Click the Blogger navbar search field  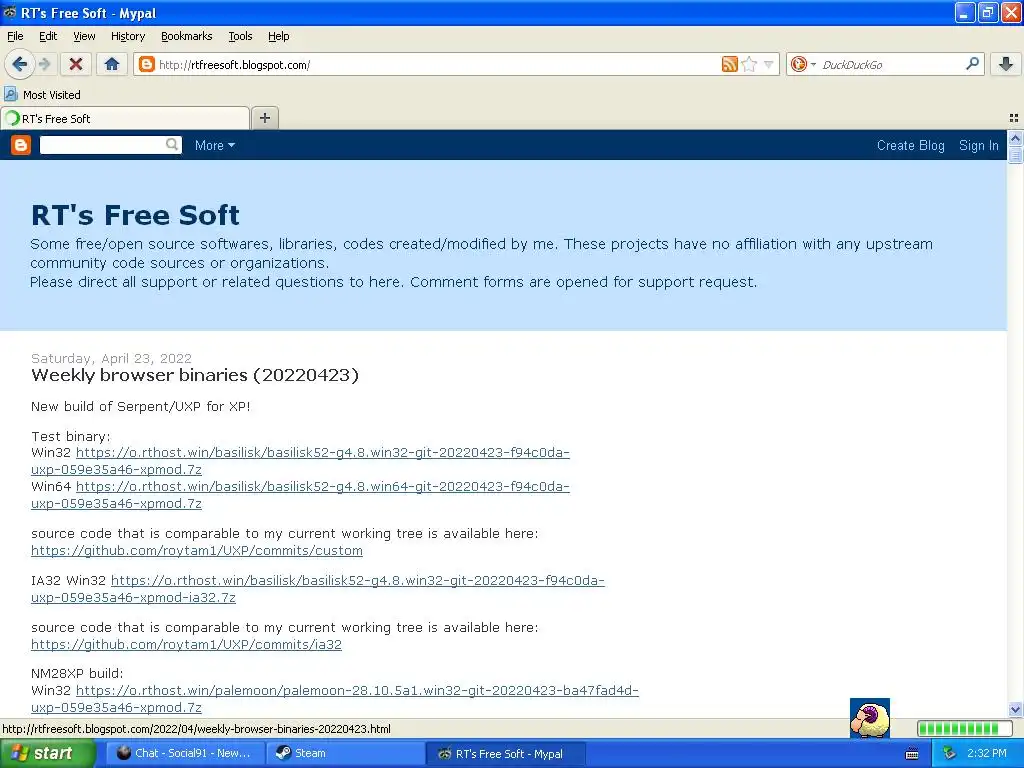[103, 145]
